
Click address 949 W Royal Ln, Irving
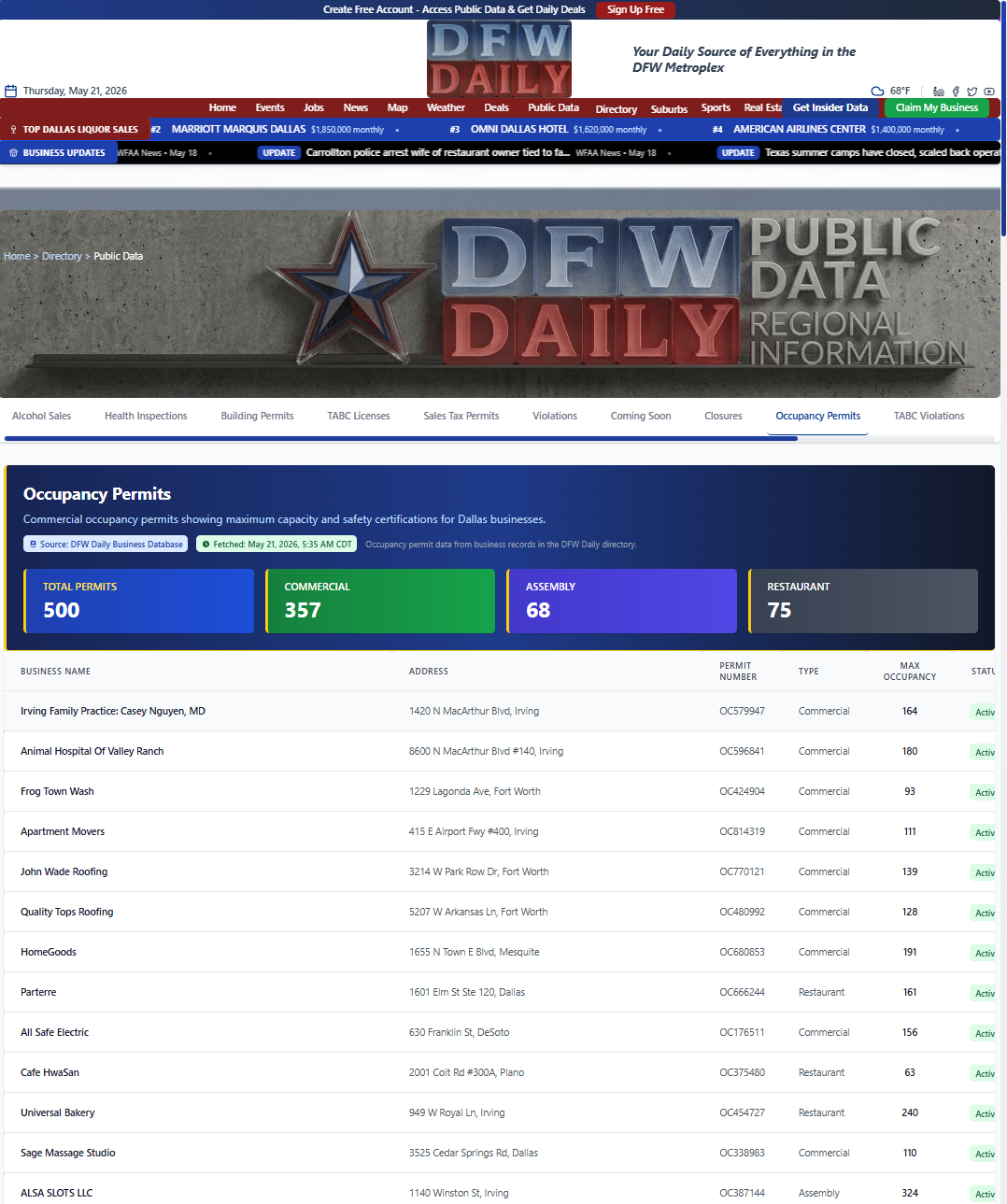click(457, 1112)
